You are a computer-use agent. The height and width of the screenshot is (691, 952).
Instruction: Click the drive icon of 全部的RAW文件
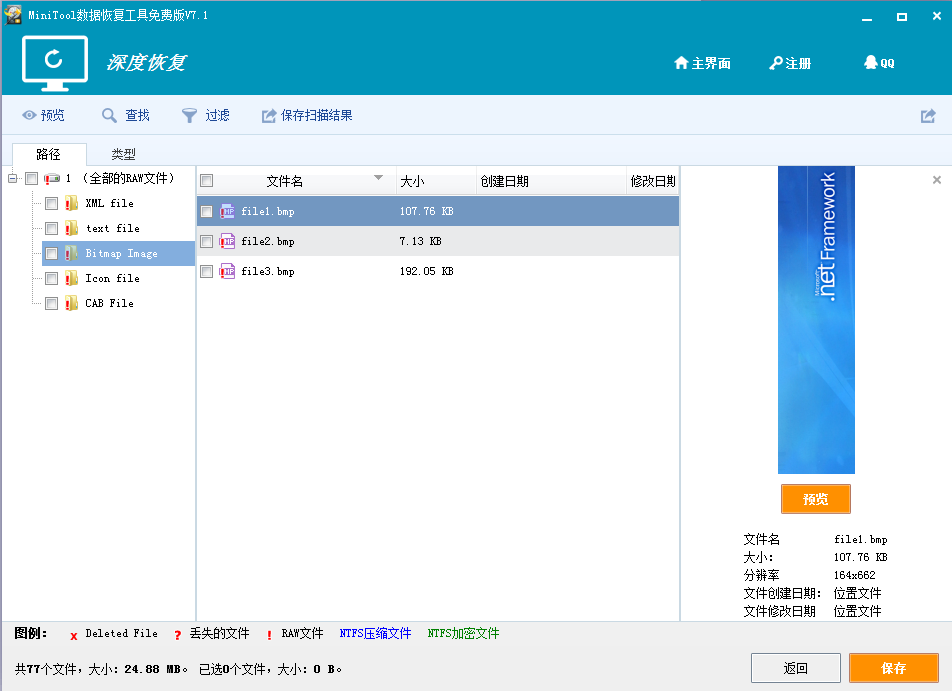tap(52, 179)
